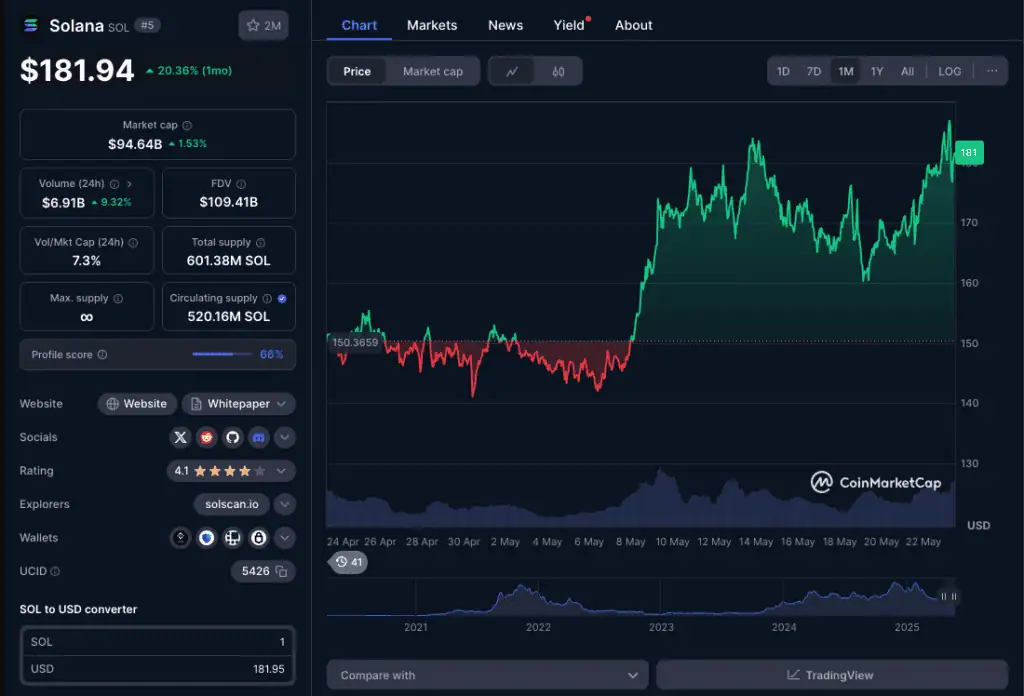
Task: Focus the SOL amount input field
Action: (x=157, y=642)
